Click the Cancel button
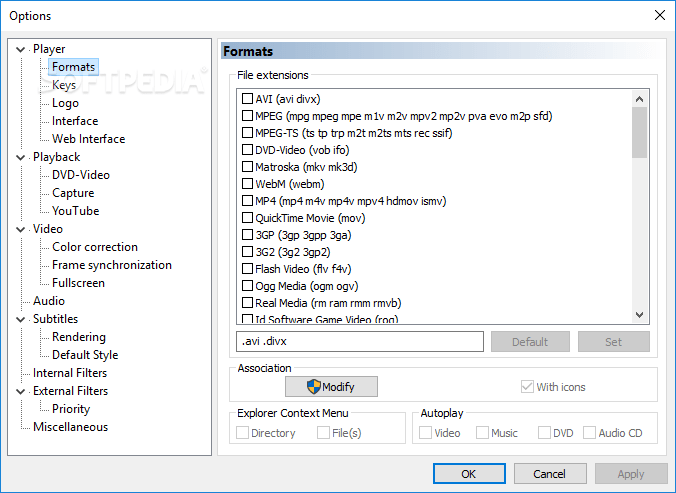Image resolution: width=676 pixels, height=493 pixels. [x=550, y=474]
